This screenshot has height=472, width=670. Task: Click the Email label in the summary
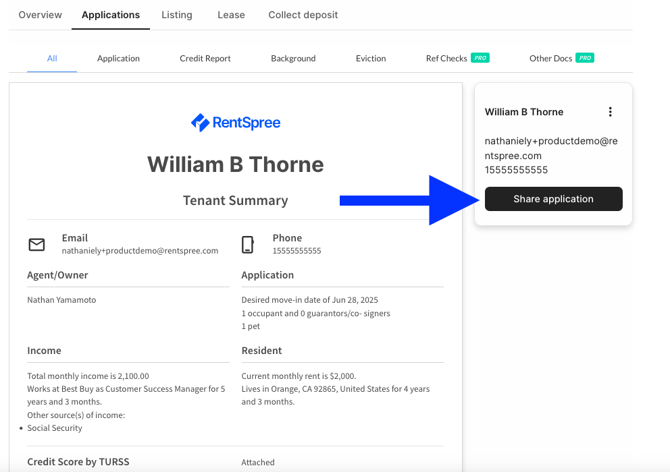[75, 238]
